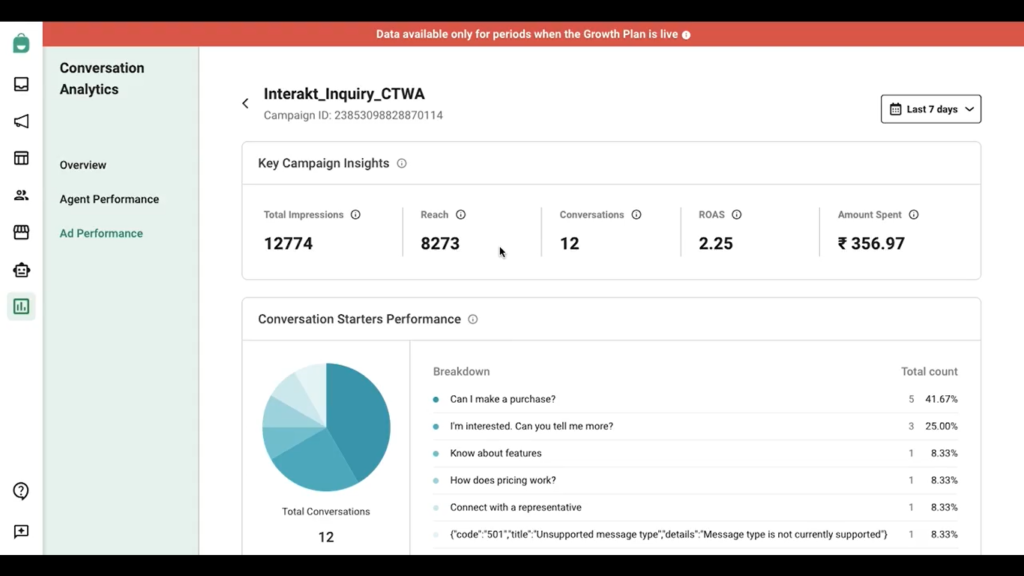Open the Automation bot icon

pos(21,270)
